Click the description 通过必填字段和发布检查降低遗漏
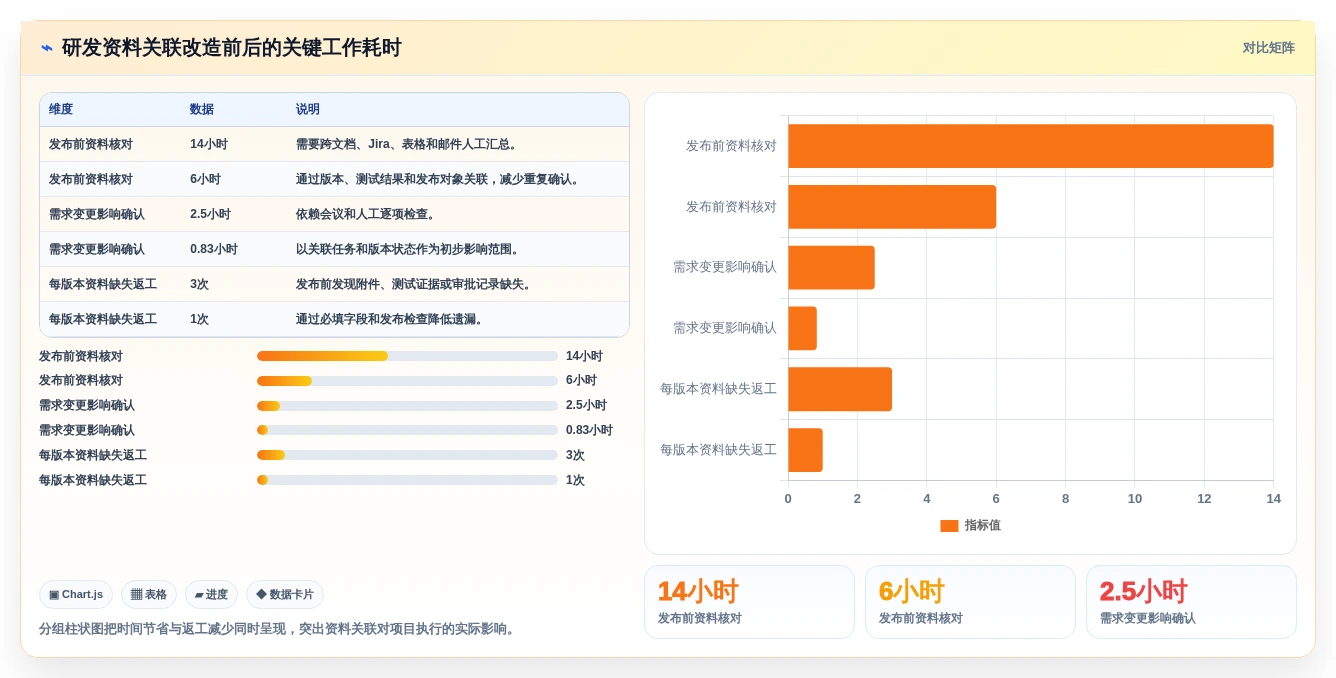Screen dimensions: 1336x678 [391, 320]
